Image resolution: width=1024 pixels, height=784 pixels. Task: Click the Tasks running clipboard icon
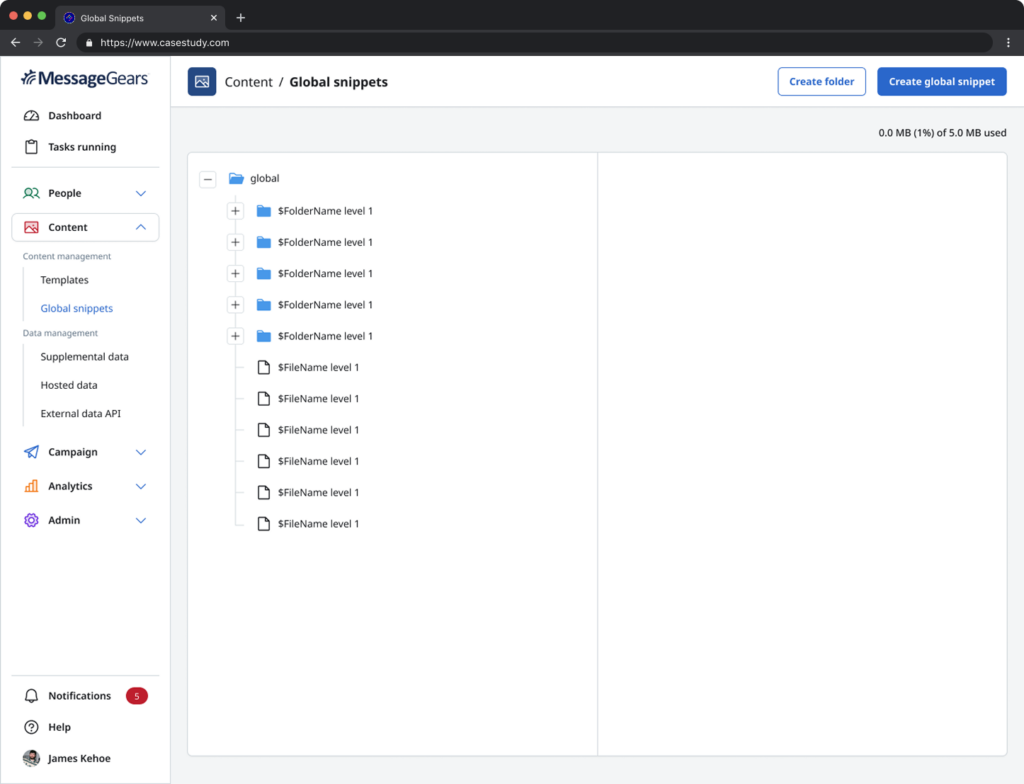tap(31, 147)
